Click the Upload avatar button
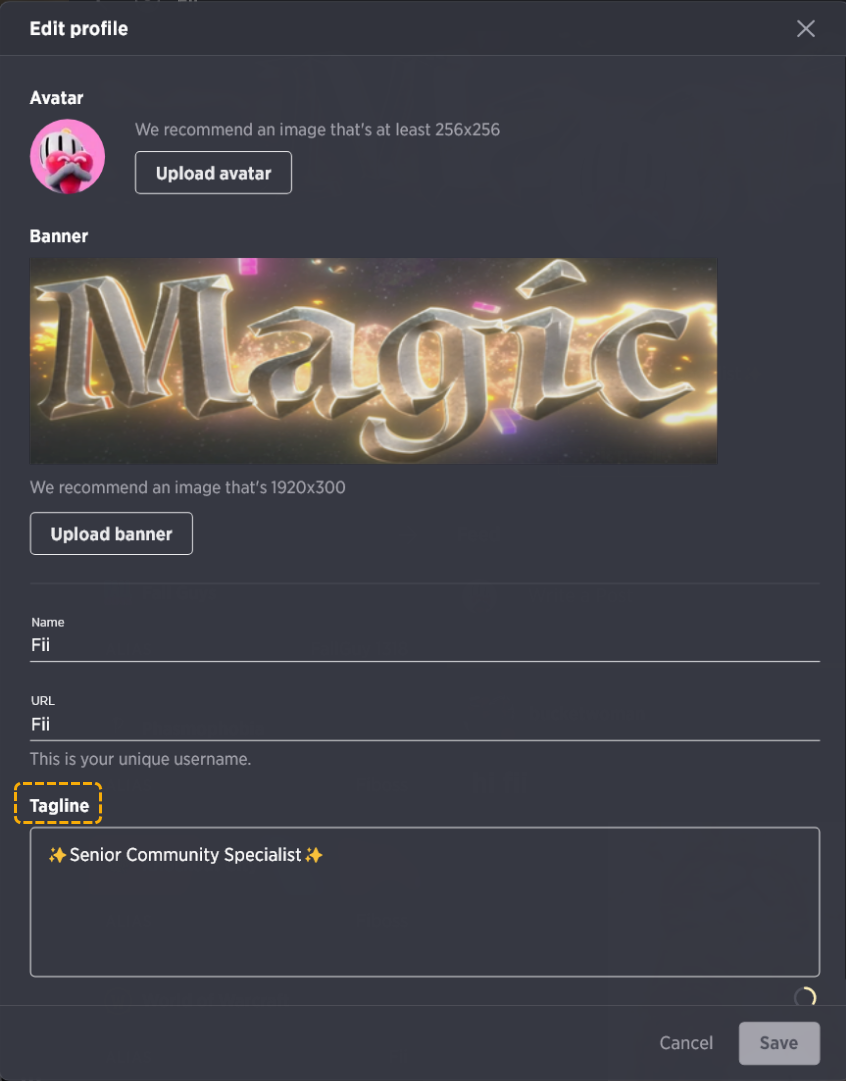846x1081 pixels. 213,172
